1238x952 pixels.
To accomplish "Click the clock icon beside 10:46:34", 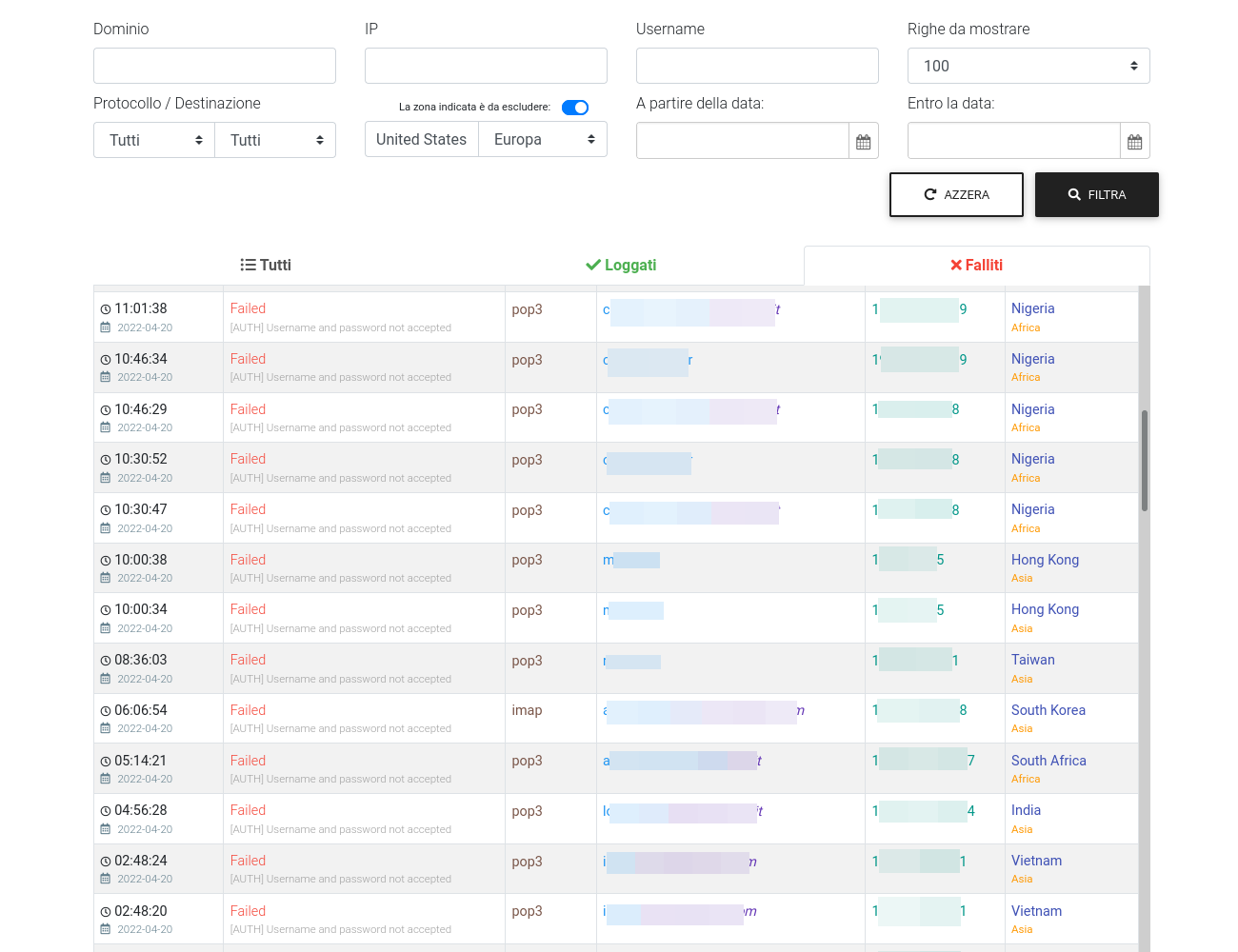I will click(x=106, y=360).
